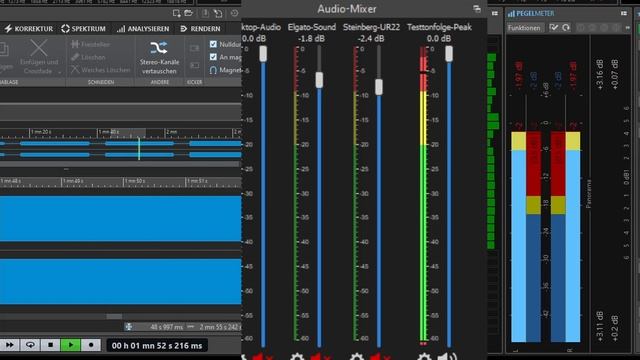Click Weiches Löschen tool

point(100,70)
